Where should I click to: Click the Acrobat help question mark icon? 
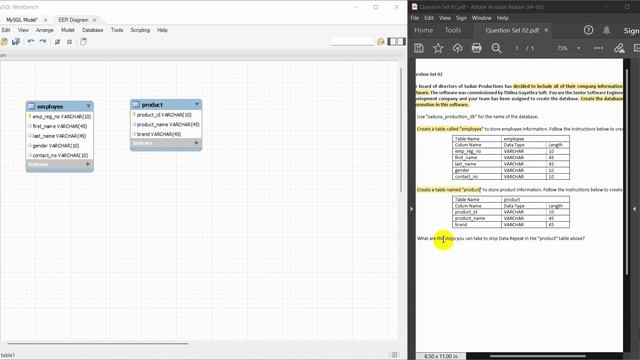coord(588,30)
